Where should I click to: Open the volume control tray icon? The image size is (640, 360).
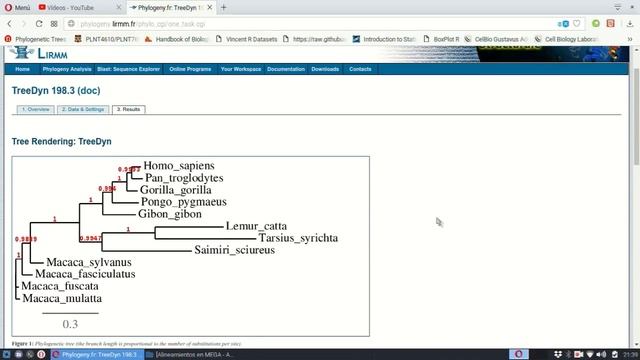pyautogui.click(x=601, y=354)
